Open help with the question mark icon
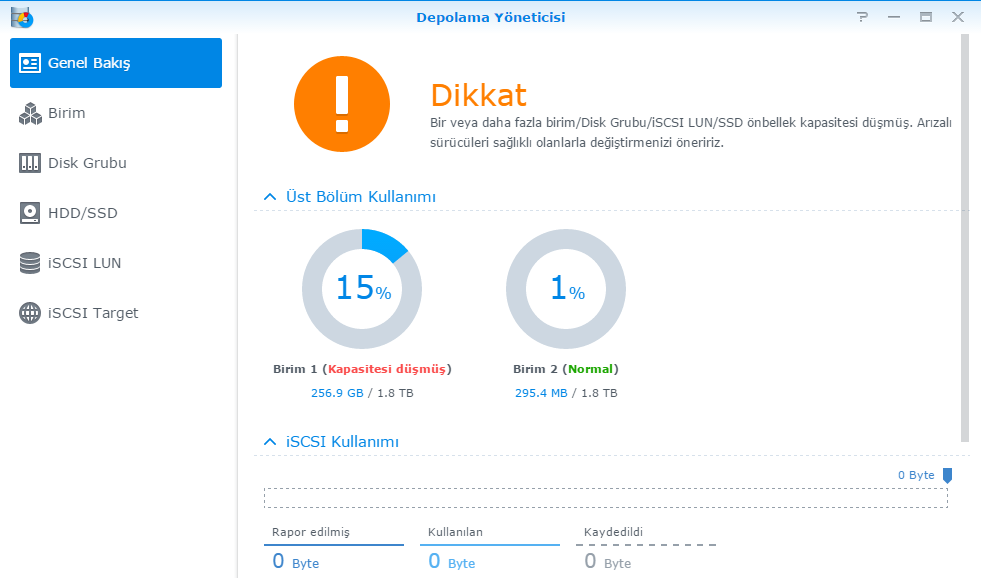 point(862,17)
